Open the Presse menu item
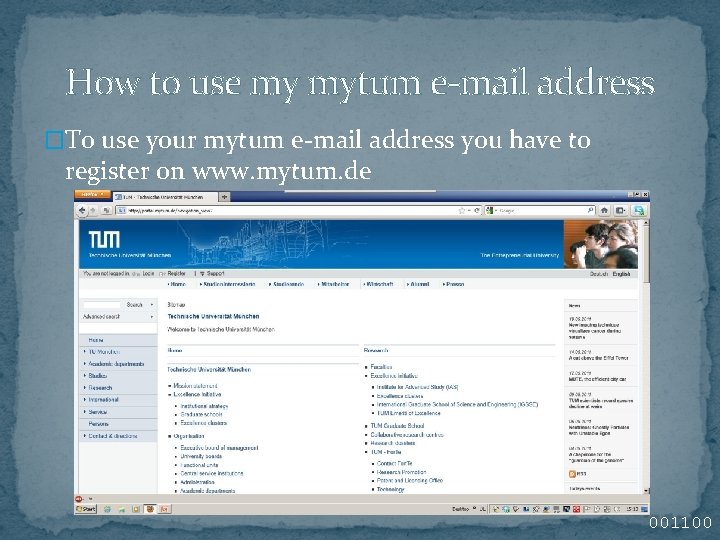Image resolution: width=720 pixels, height=540 pixels. pyautogui.click(x=455, y=284)
